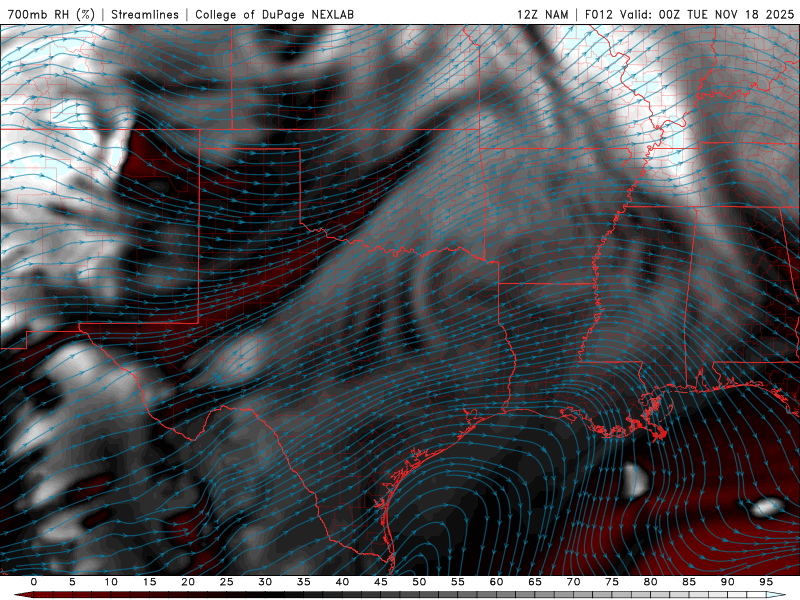Click the '10' colorbar scale label
800x600 pixels.
pos(111,582)
